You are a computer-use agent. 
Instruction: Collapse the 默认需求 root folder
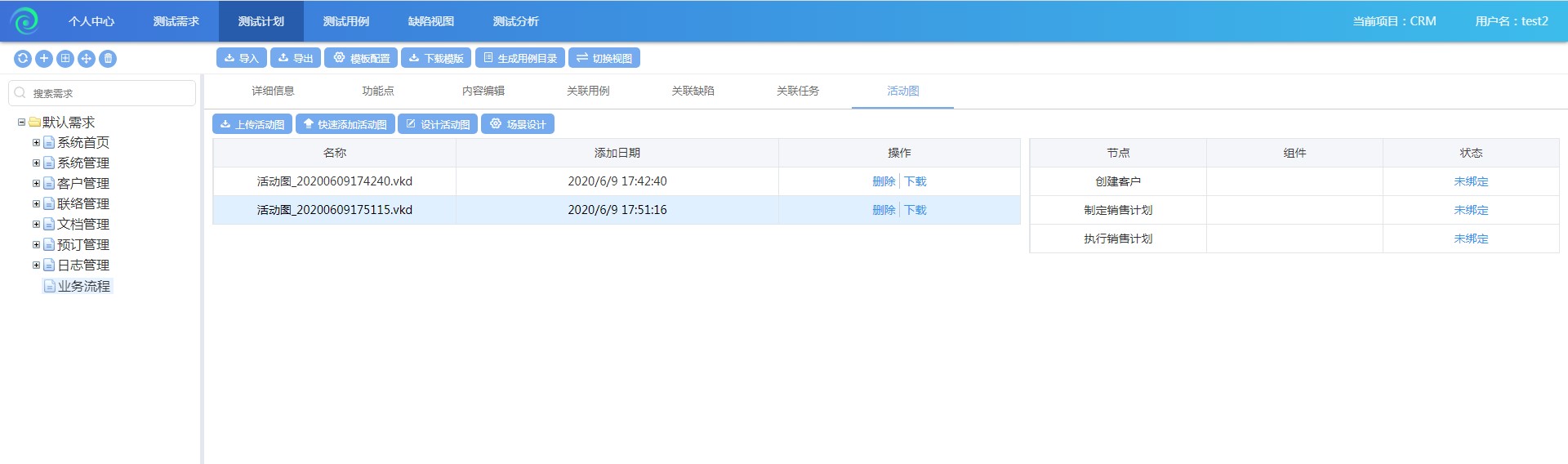pos(21,123)
